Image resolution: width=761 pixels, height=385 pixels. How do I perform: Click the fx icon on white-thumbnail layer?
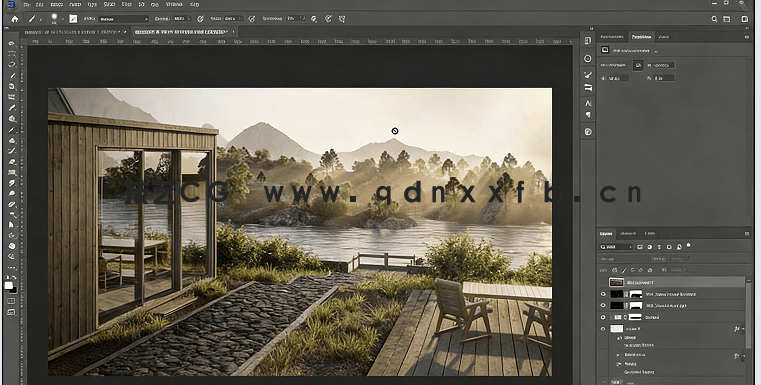[x=737, y=329]
